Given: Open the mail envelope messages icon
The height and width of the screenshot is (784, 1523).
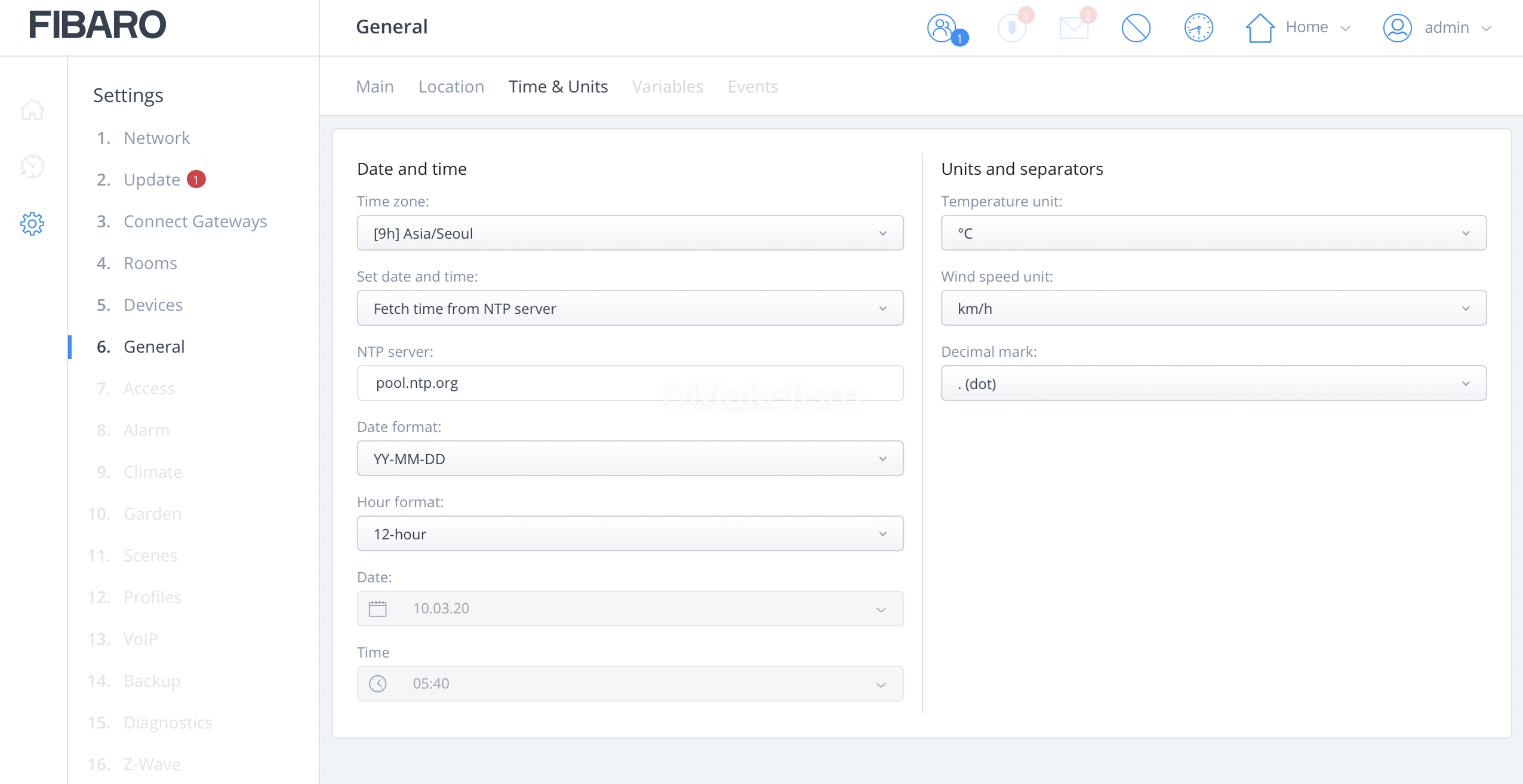Looking at the screenshot, I should (x=1073, y=27).
